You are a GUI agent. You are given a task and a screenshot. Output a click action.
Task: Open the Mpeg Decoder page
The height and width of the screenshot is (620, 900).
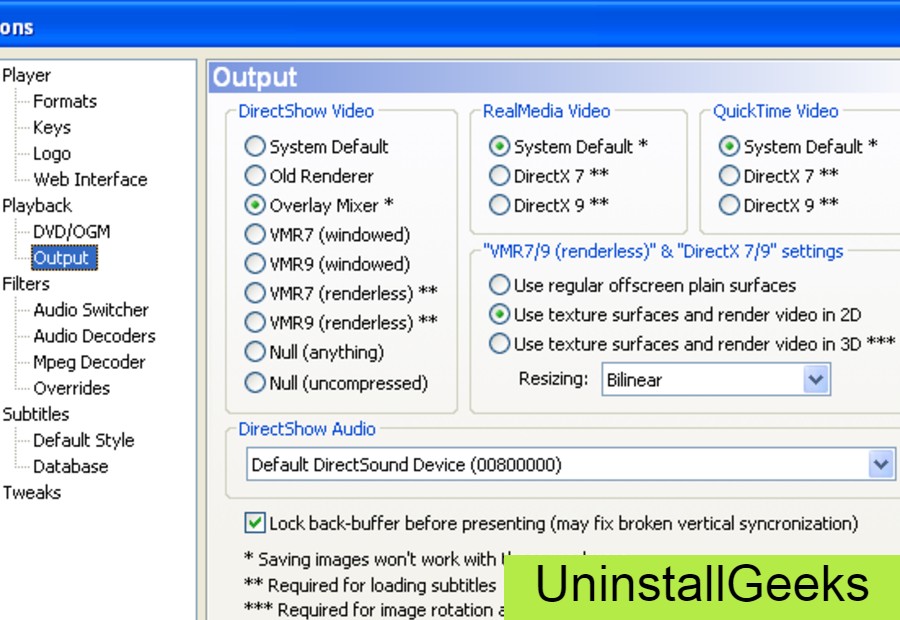click(89, 362)
